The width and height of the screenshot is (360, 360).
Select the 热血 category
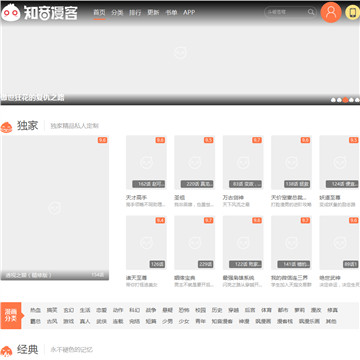[x=35, y=310]
